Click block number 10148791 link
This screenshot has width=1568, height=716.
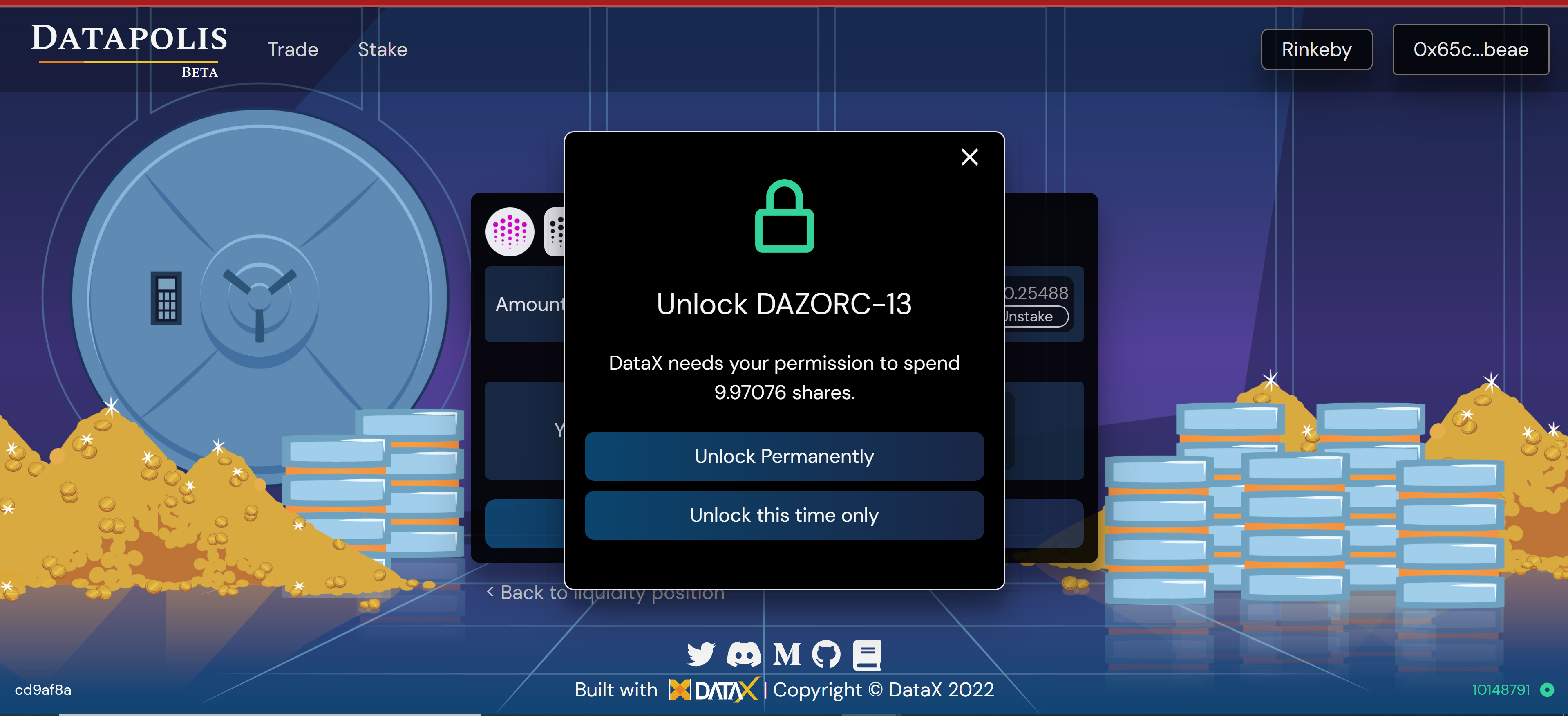(x=1501, y=689)
